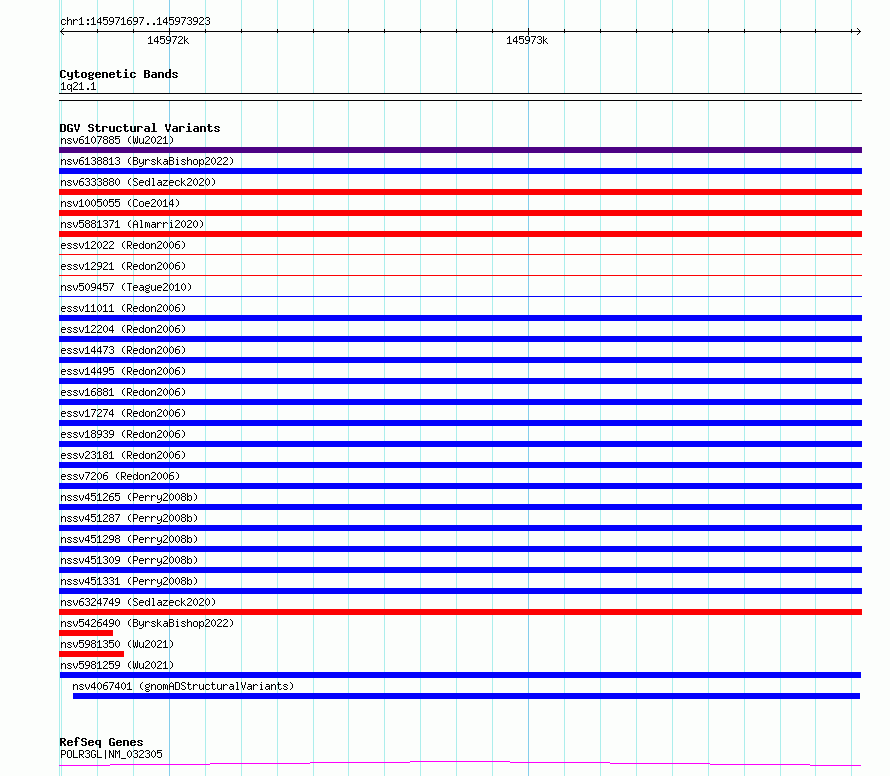890x776 pixels.
Task: Open nsv6324749 (Sedlazeck2020) label
Action: point(138,602)
